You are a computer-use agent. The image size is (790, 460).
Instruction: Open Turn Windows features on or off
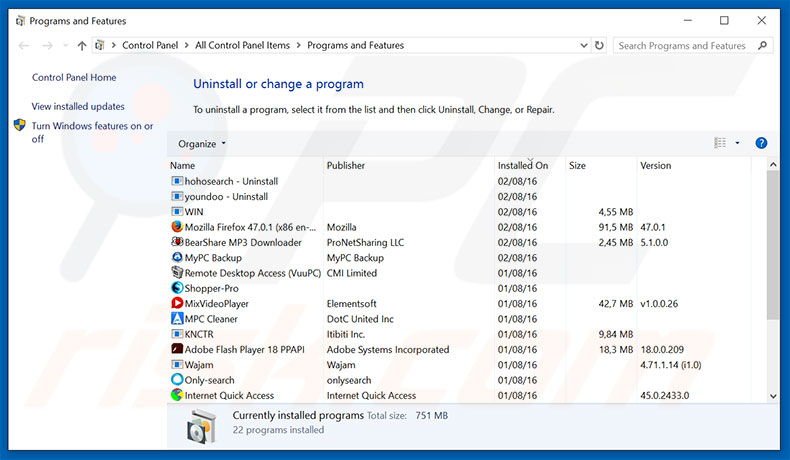(x=92, y=132)
